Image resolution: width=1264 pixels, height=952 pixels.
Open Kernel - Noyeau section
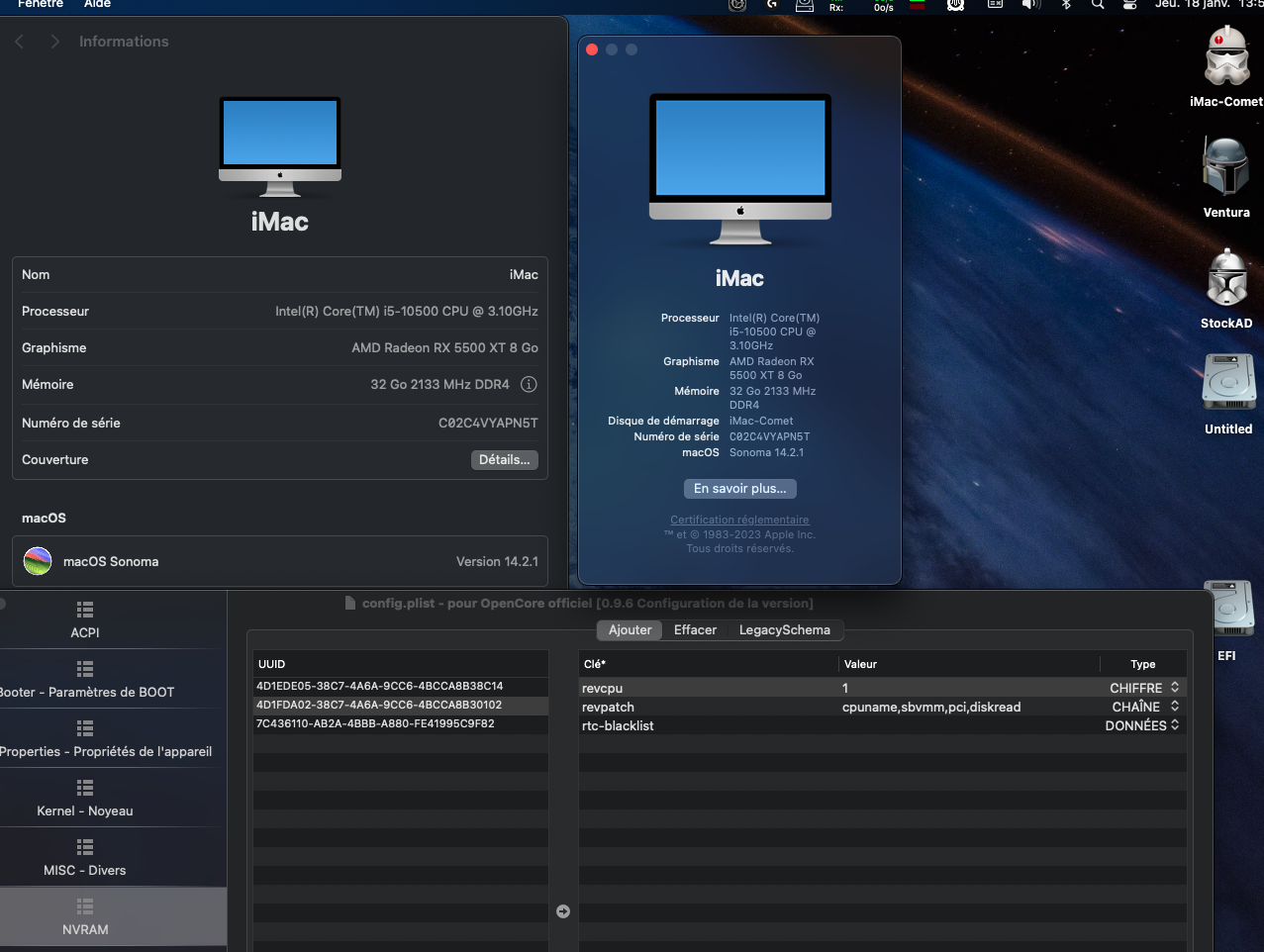point(85,799)
